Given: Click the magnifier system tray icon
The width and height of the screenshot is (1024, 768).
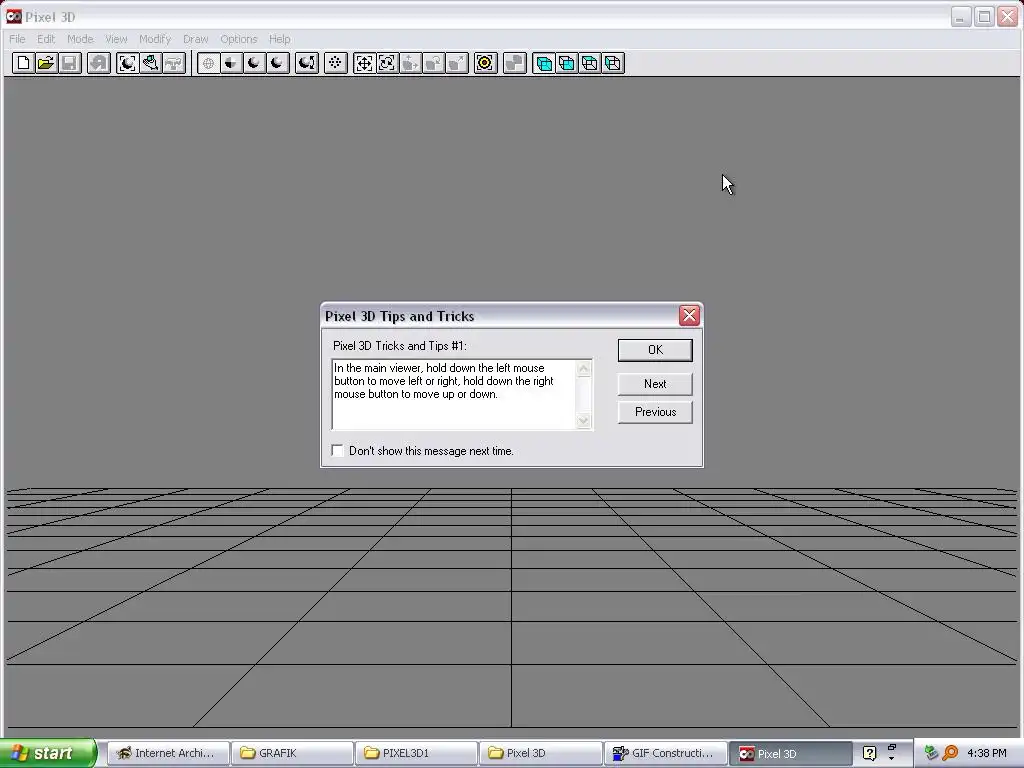Looking at the screenshot, I should pyautogui.click(x=950, y=753).
